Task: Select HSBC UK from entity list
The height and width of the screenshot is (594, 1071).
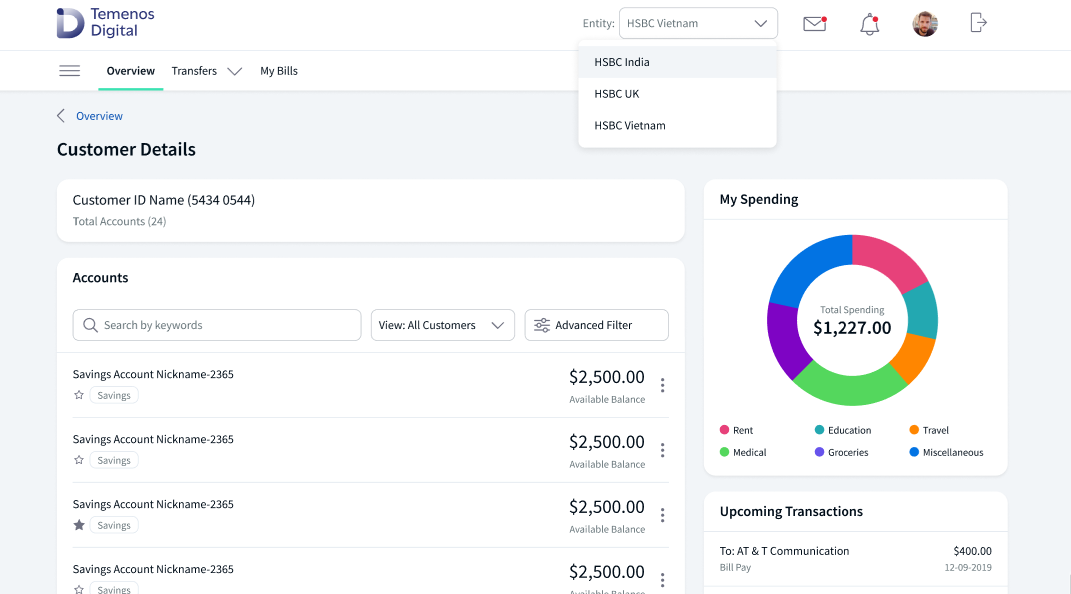Action: (x=678, y=94)
